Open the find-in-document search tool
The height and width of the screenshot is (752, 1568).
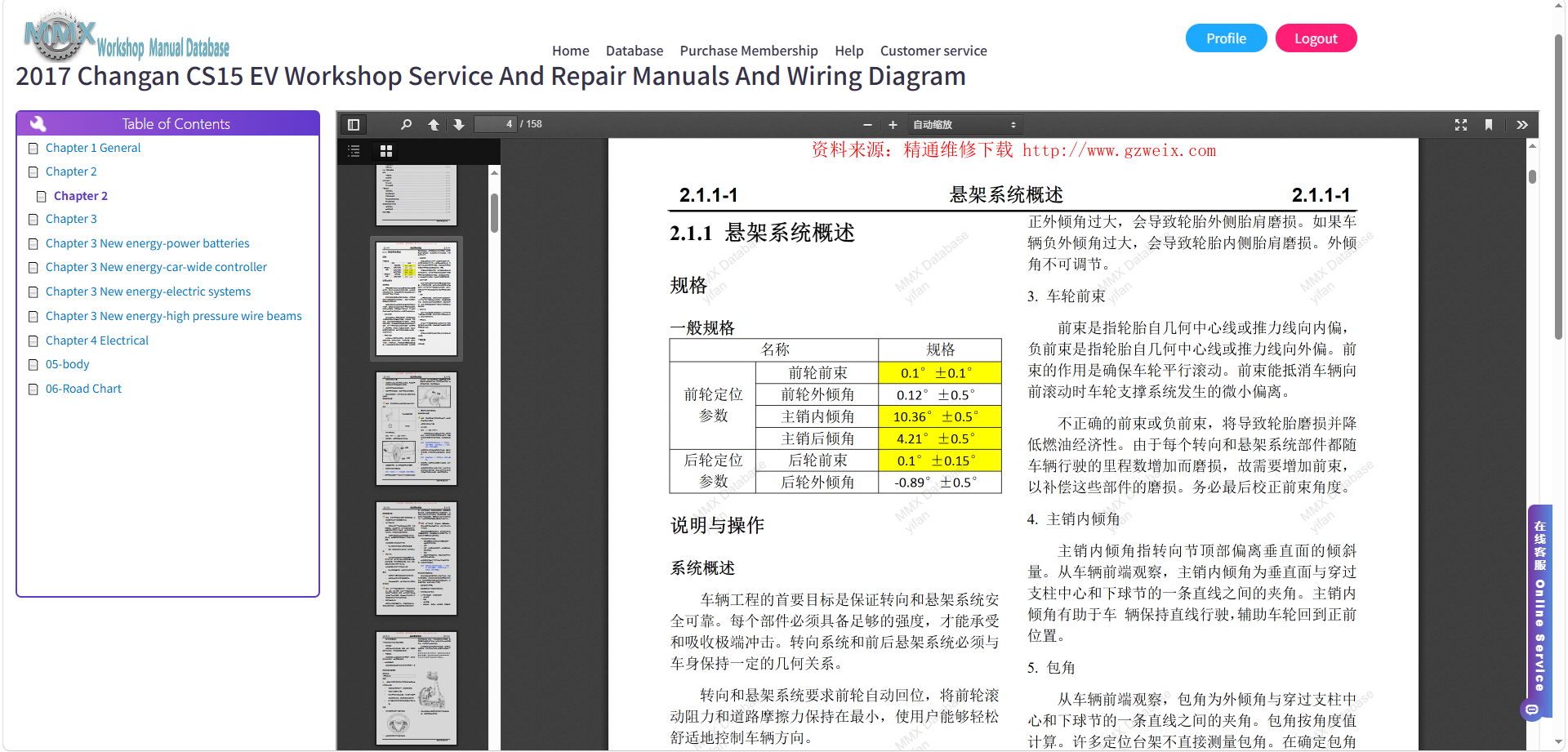(406, 125)
